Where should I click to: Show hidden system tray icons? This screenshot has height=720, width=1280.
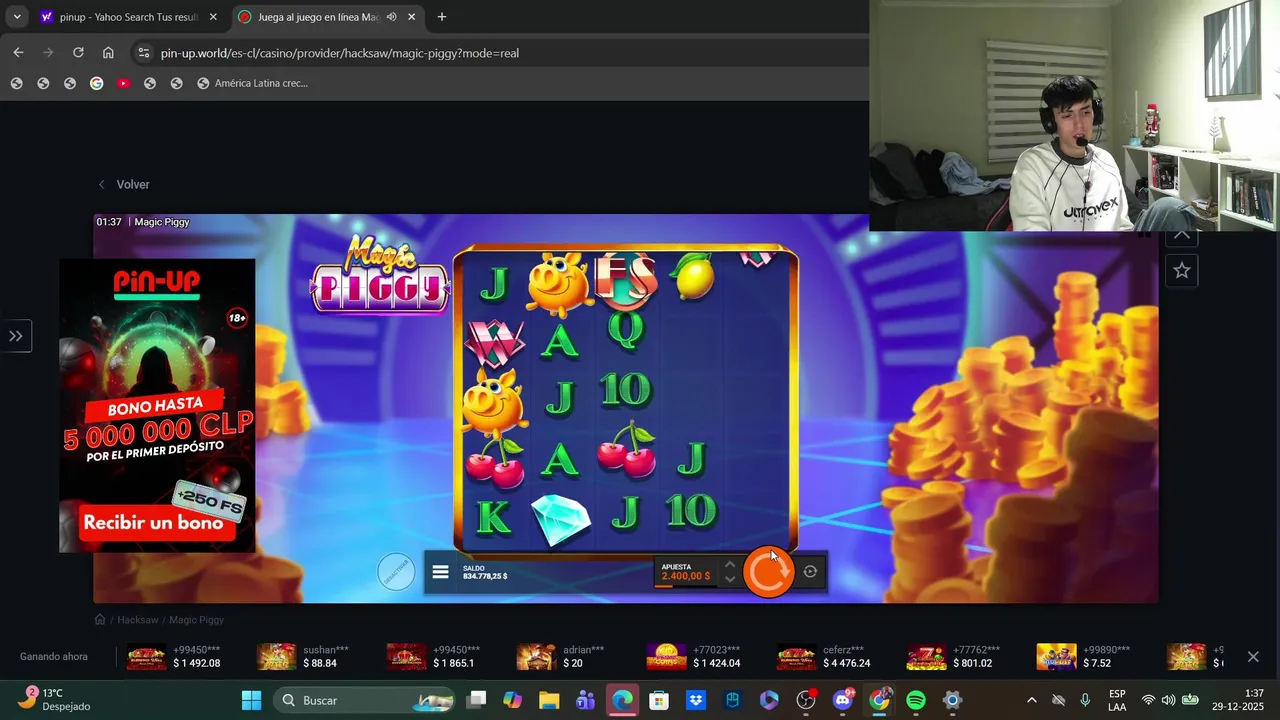pos(1031,700)
